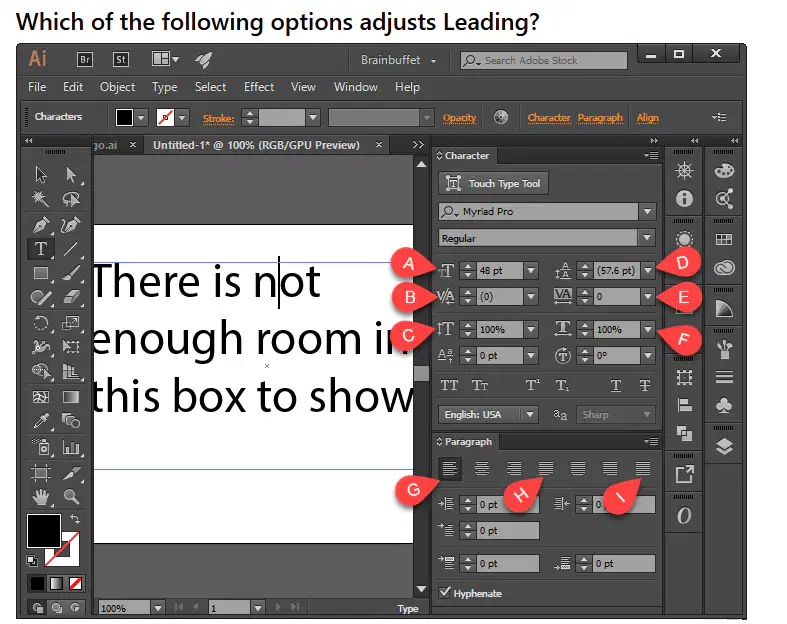Toggle Underline in Character panel
The width and height of the screenshot is (787, 624).
[x=616, y=386]
